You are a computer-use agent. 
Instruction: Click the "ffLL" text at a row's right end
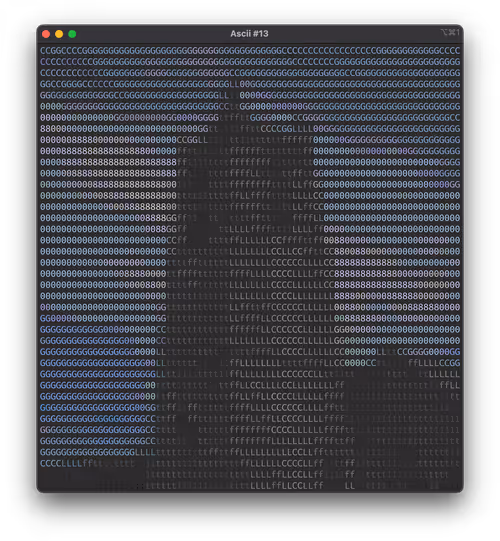(450, 385)
